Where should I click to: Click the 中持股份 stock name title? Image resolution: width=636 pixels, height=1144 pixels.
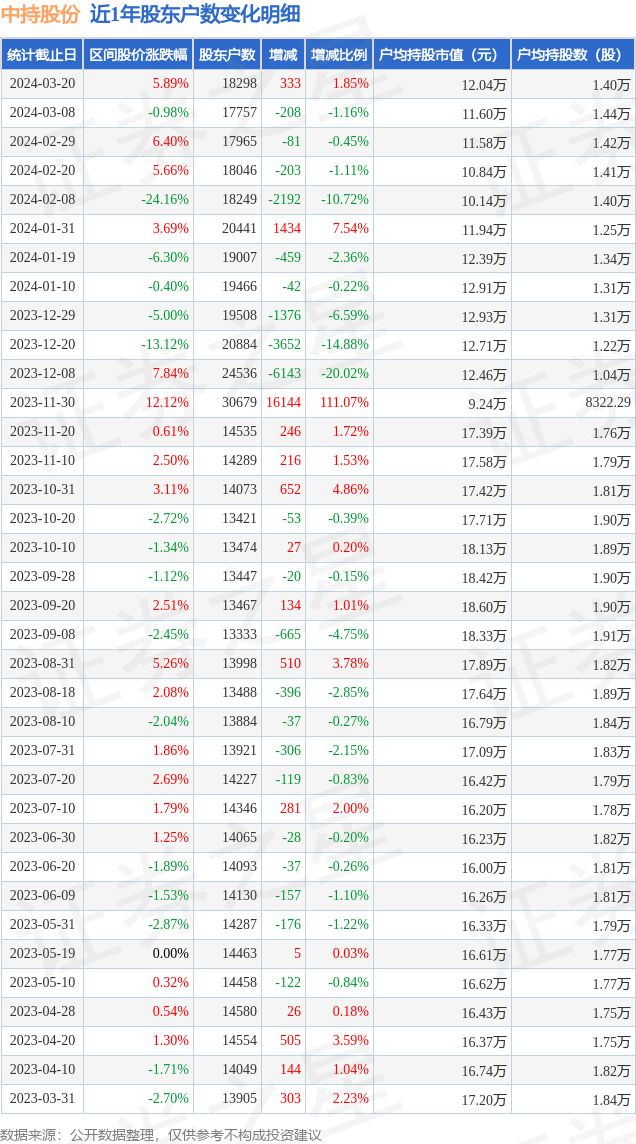click(40, 14)
